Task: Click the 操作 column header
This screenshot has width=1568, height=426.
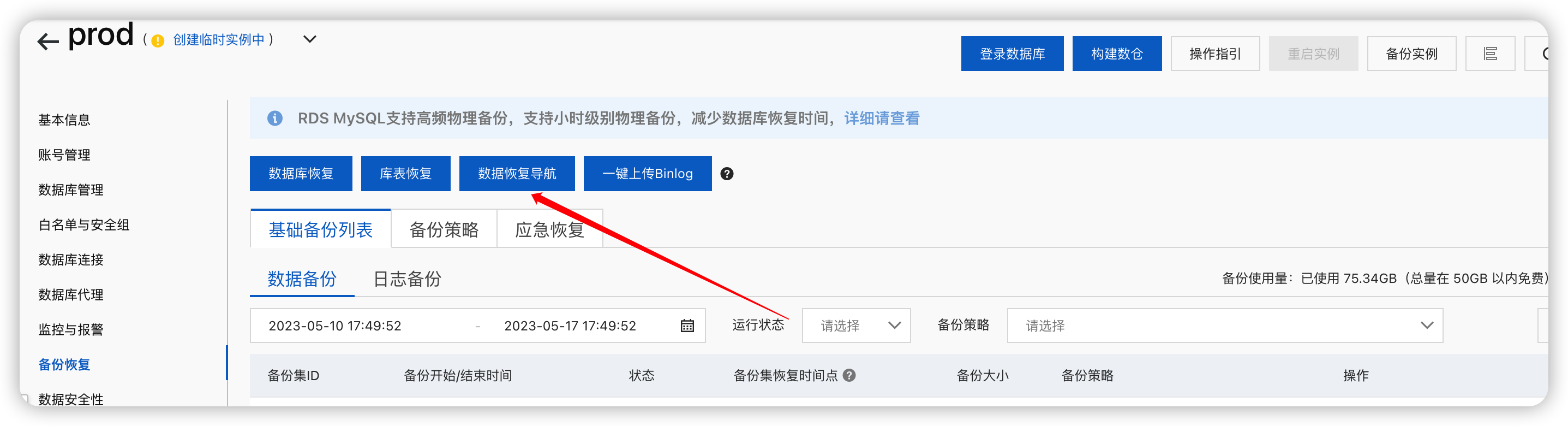Action: coord(1356,375)
